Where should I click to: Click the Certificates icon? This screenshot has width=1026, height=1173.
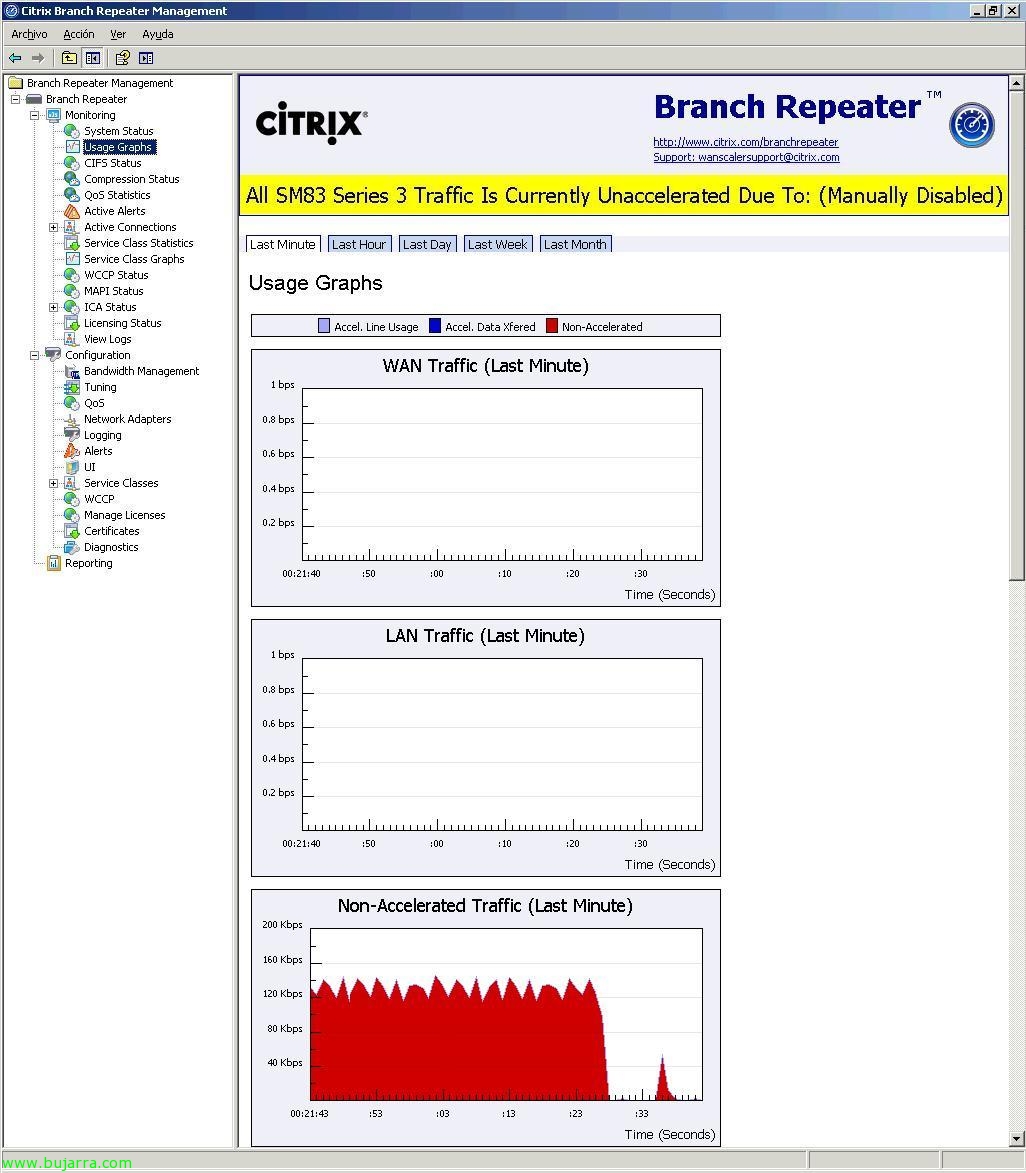(x=72, y=531)
